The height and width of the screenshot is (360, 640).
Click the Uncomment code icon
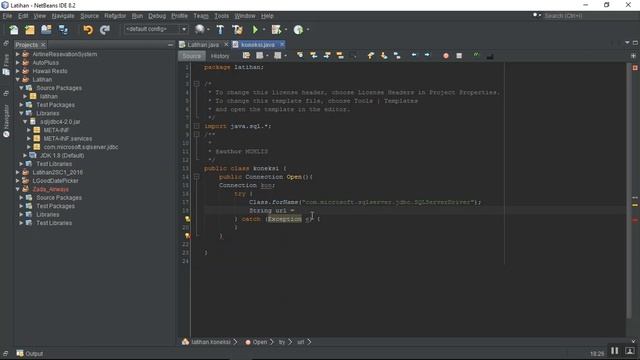pos(490,56)
